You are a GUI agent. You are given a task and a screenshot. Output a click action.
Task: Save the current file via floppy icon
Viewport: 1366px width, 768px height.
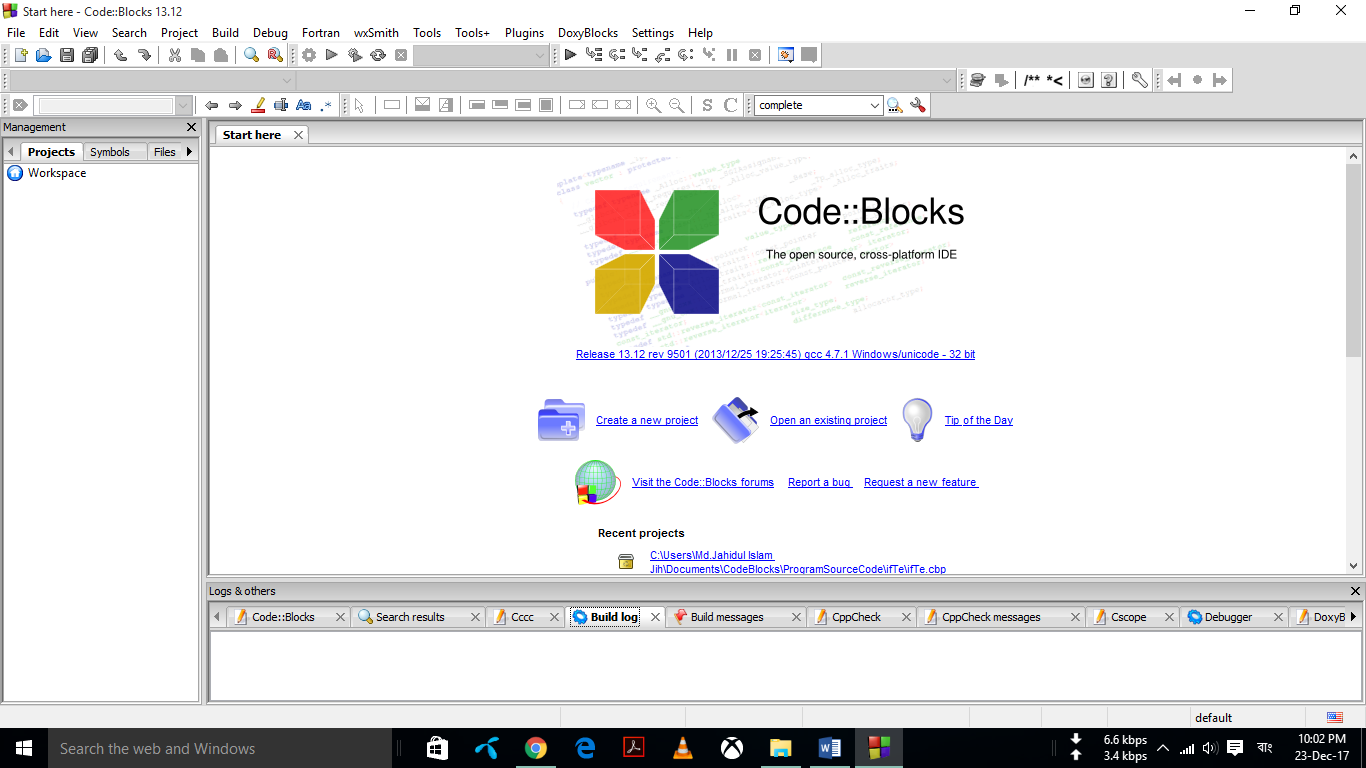(x=67, y=55)
